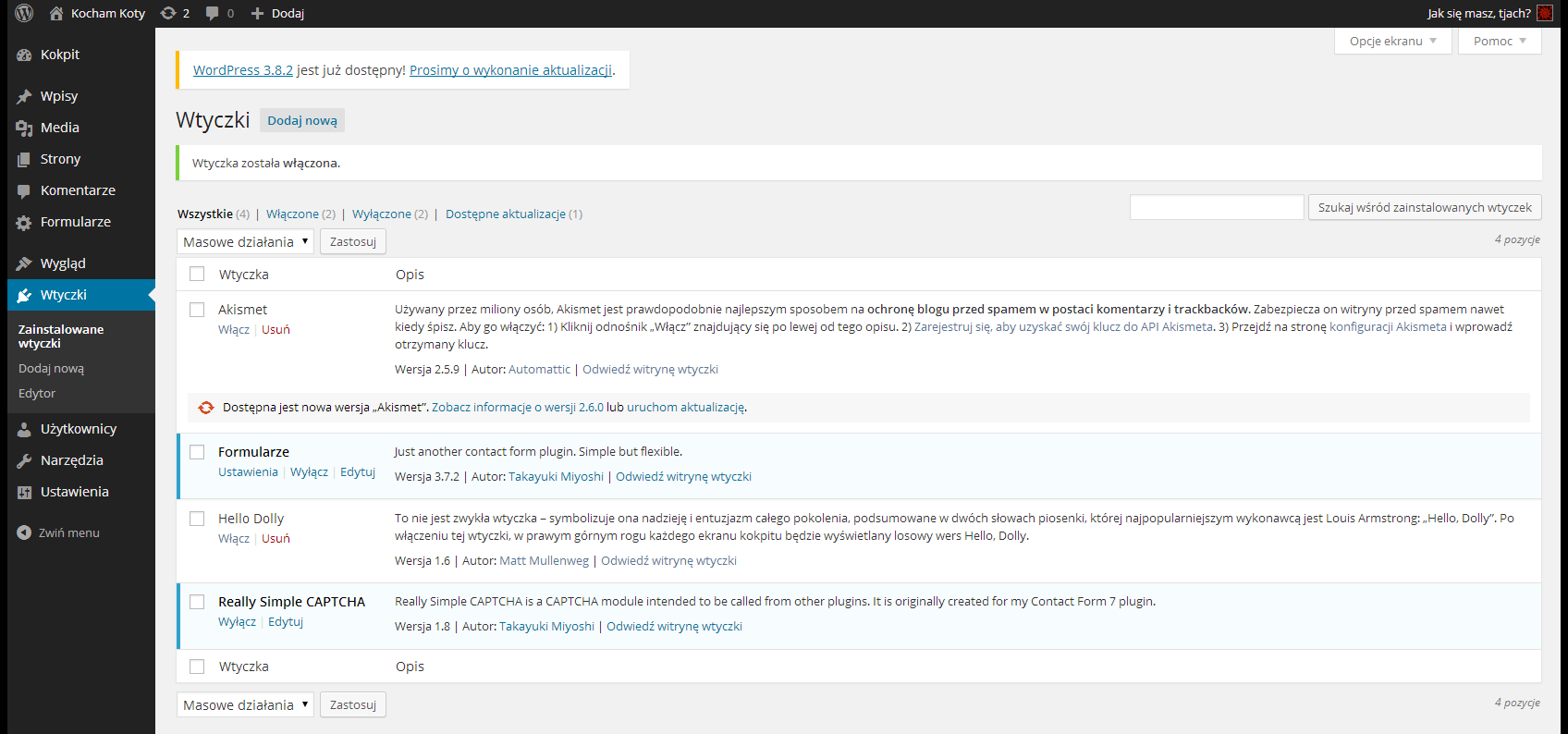Show Dostępne aktualizacje plugins
Viewport: 1568px width, 734px height.
click(506, 214)
